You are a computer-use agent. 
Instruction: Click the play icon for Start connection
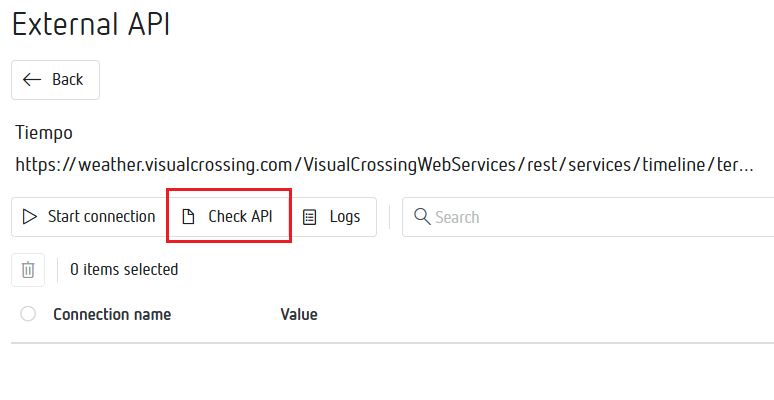[30, 217]
